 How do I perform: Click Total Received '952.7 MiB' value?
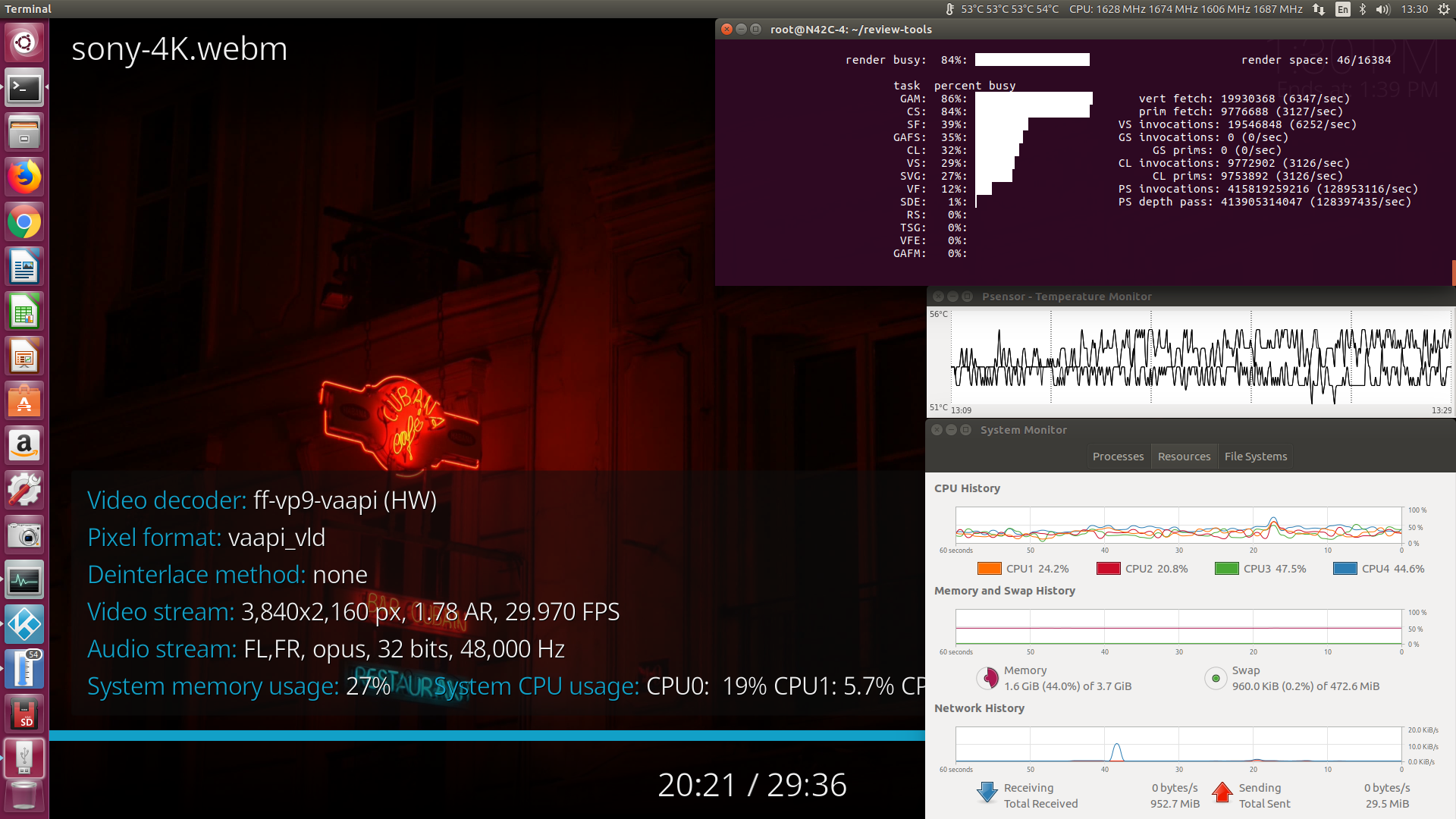click(x=1175, y=804)
